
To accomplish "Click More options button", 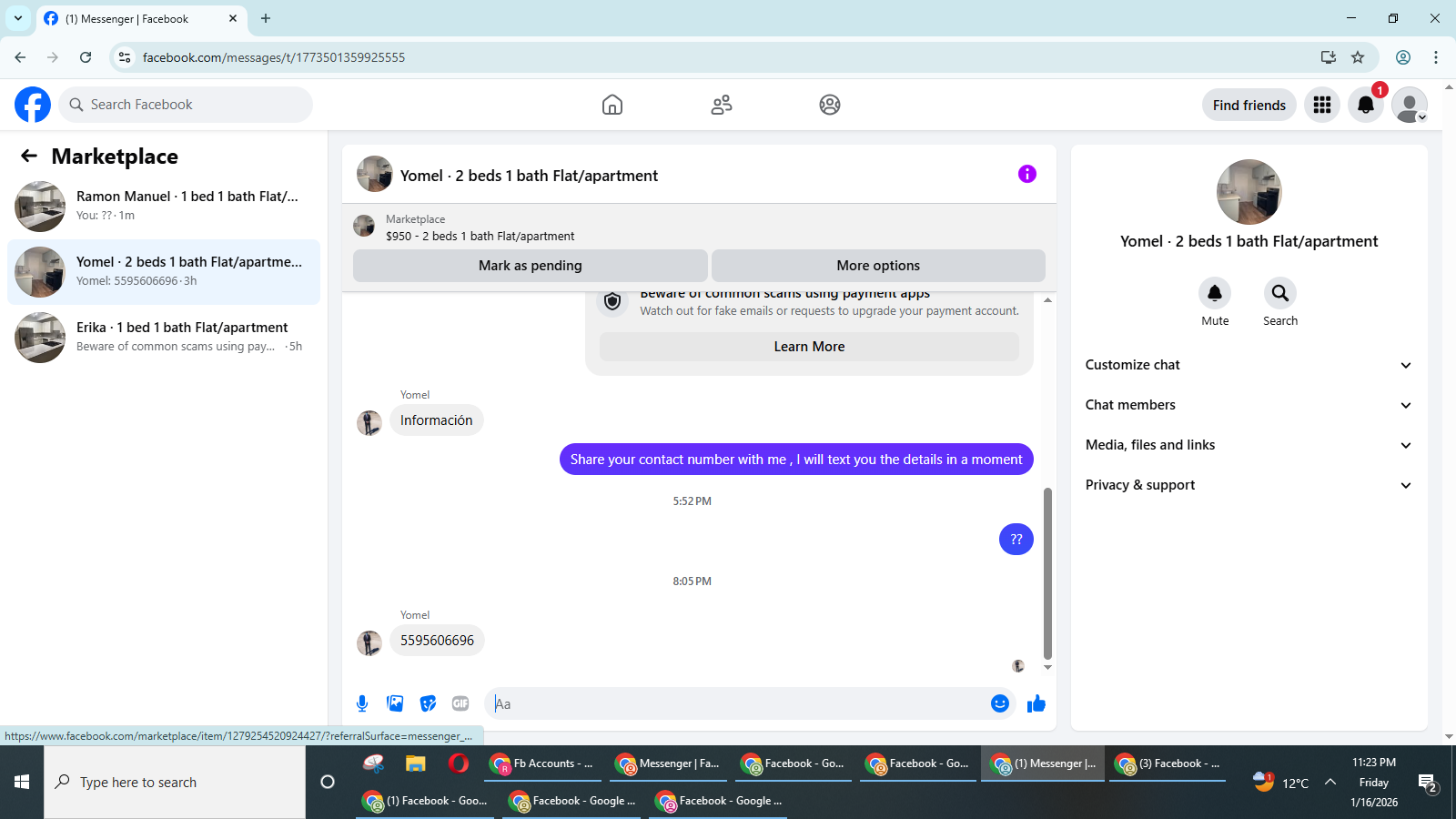I will pyautogui.click(x=878, y=266).
